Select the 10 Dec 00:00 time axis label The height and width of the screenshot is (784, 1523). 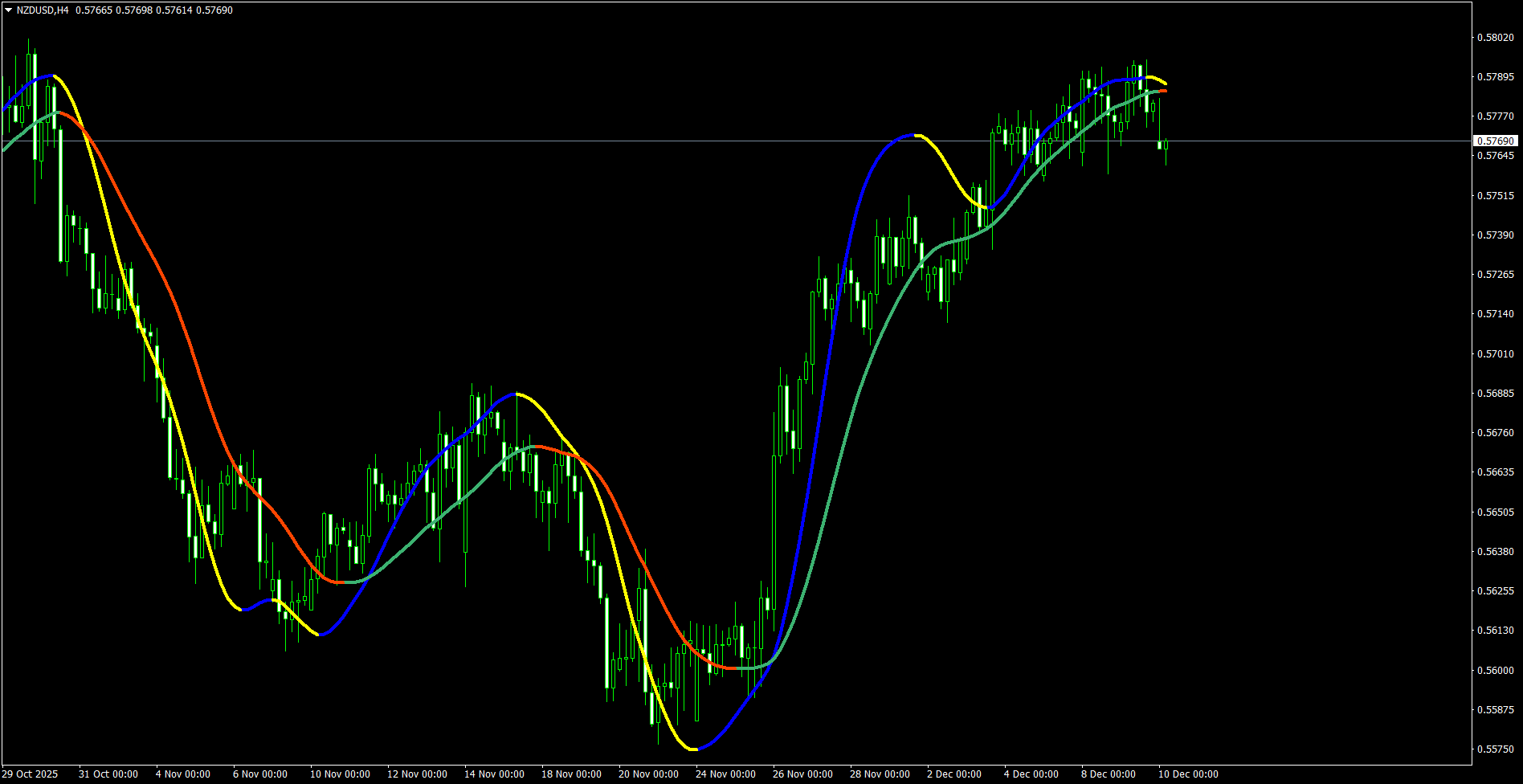click(1189, 774)
